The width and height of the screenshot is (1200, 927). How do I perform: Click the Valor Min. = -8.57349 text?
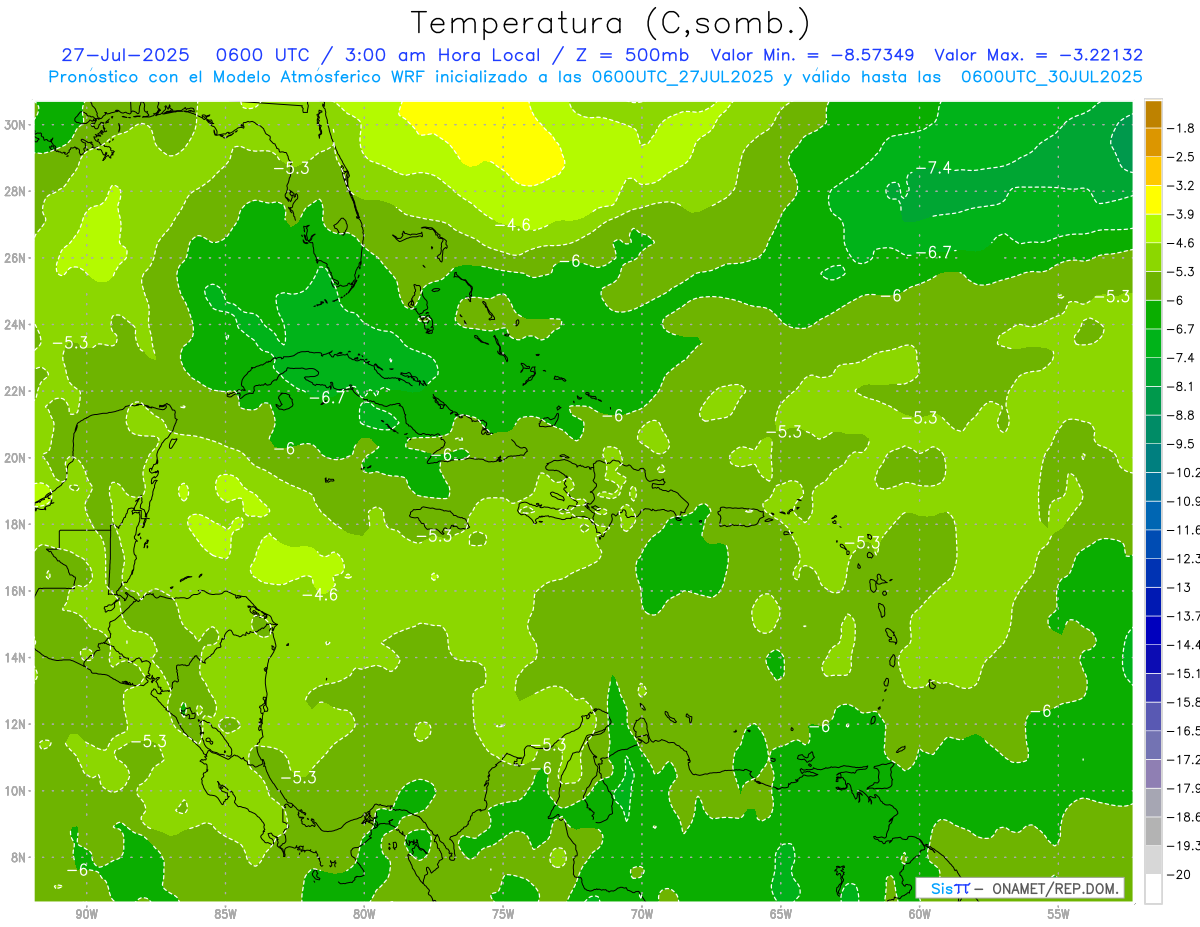(814, 55)
